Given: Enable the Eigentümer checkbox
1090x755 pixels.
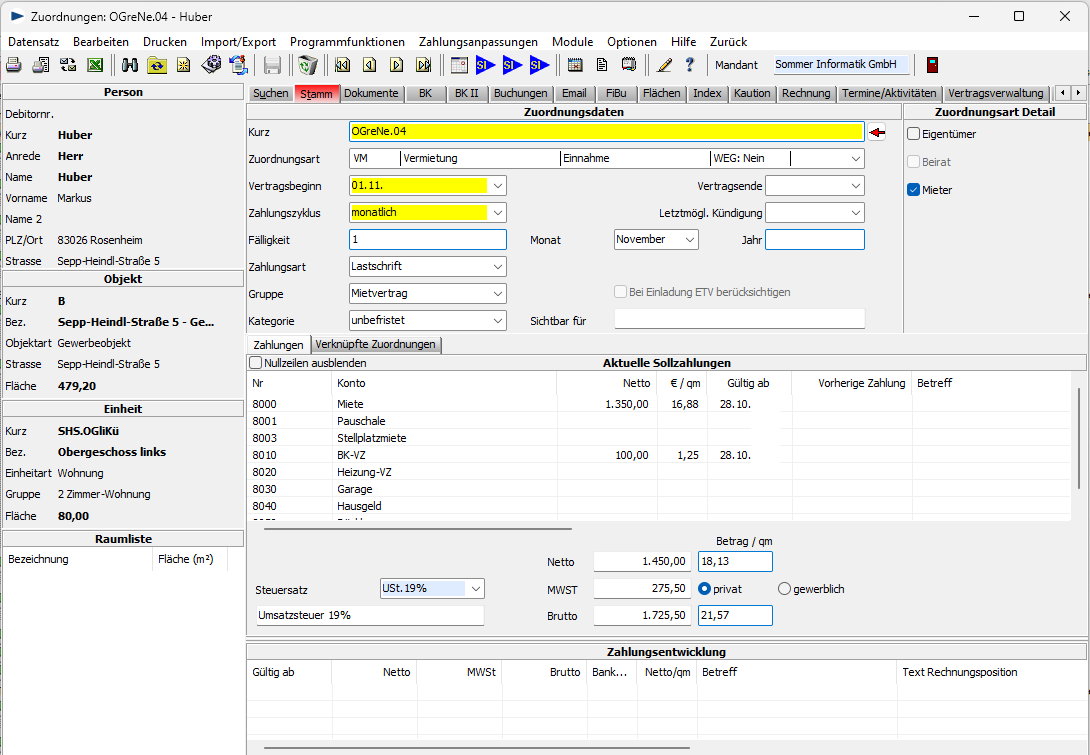Looking at the screenshot, I should click(913, 134).
